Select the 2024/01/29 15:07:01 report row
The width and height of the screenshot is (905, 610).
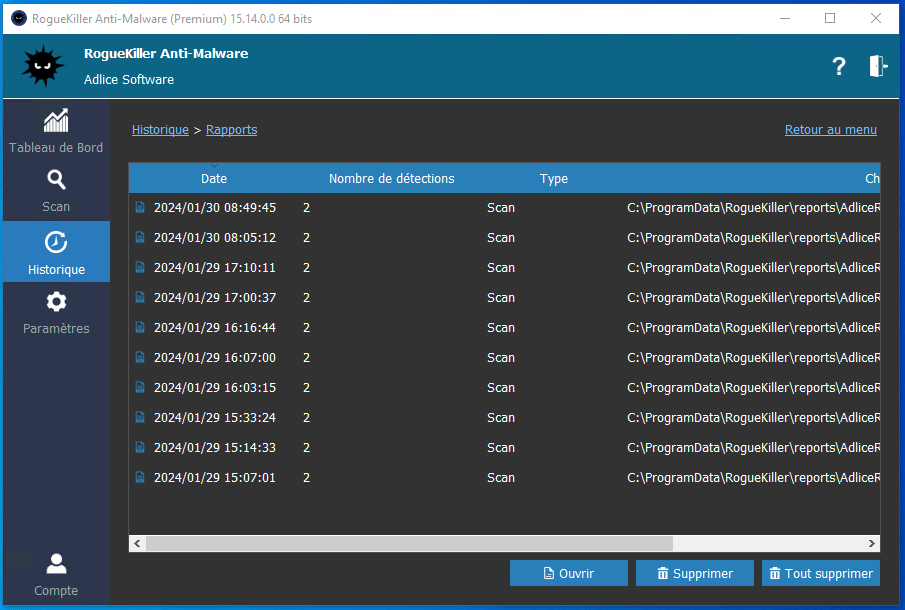214,478
